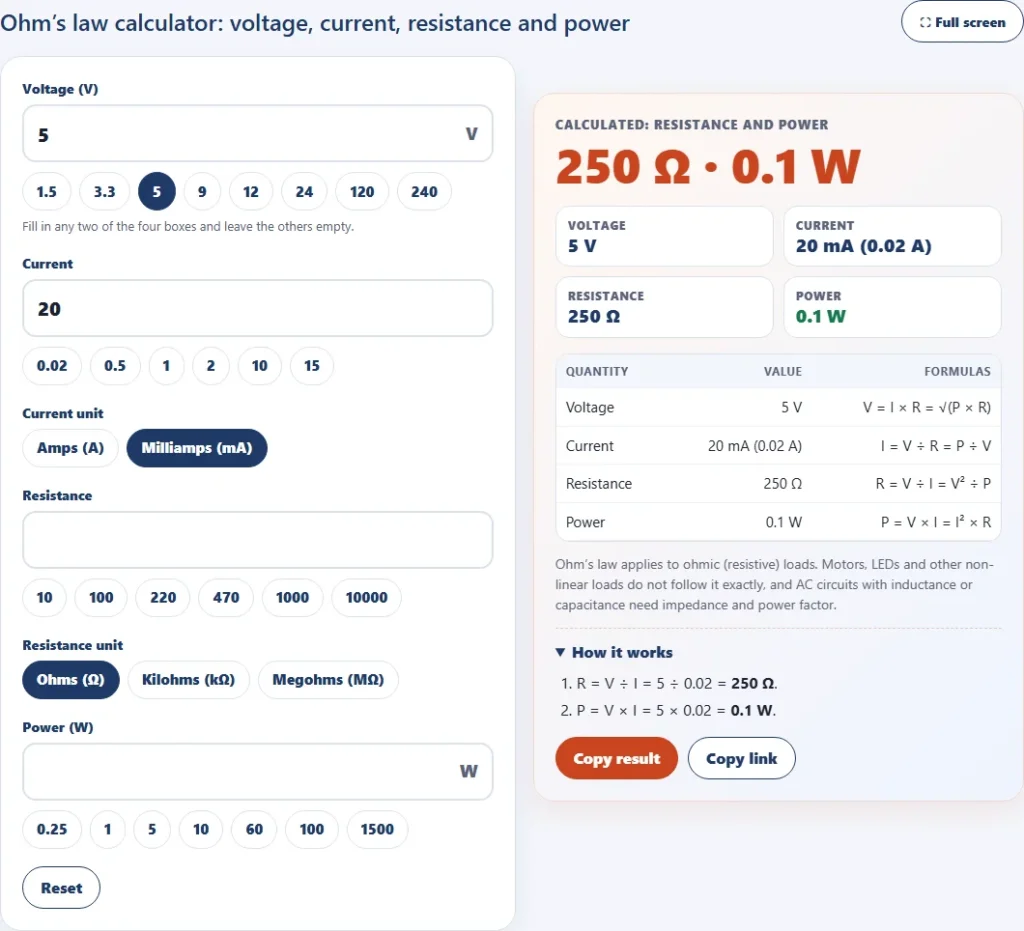
Task: Choose the current preset 1
Action: [167, 366]
